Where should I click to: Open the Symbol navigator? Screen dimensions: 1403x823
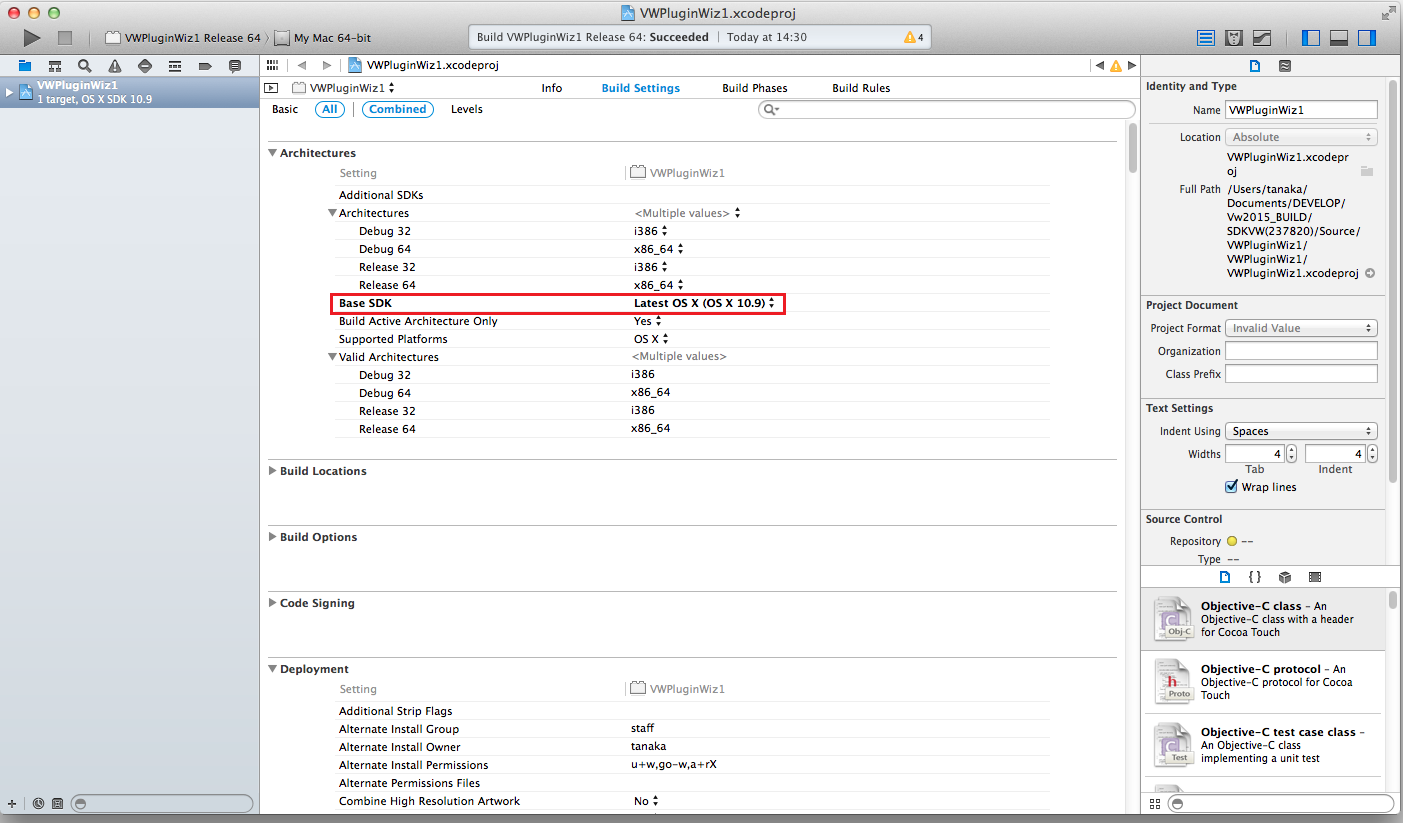pyautogui.click(x=55, y=66)
